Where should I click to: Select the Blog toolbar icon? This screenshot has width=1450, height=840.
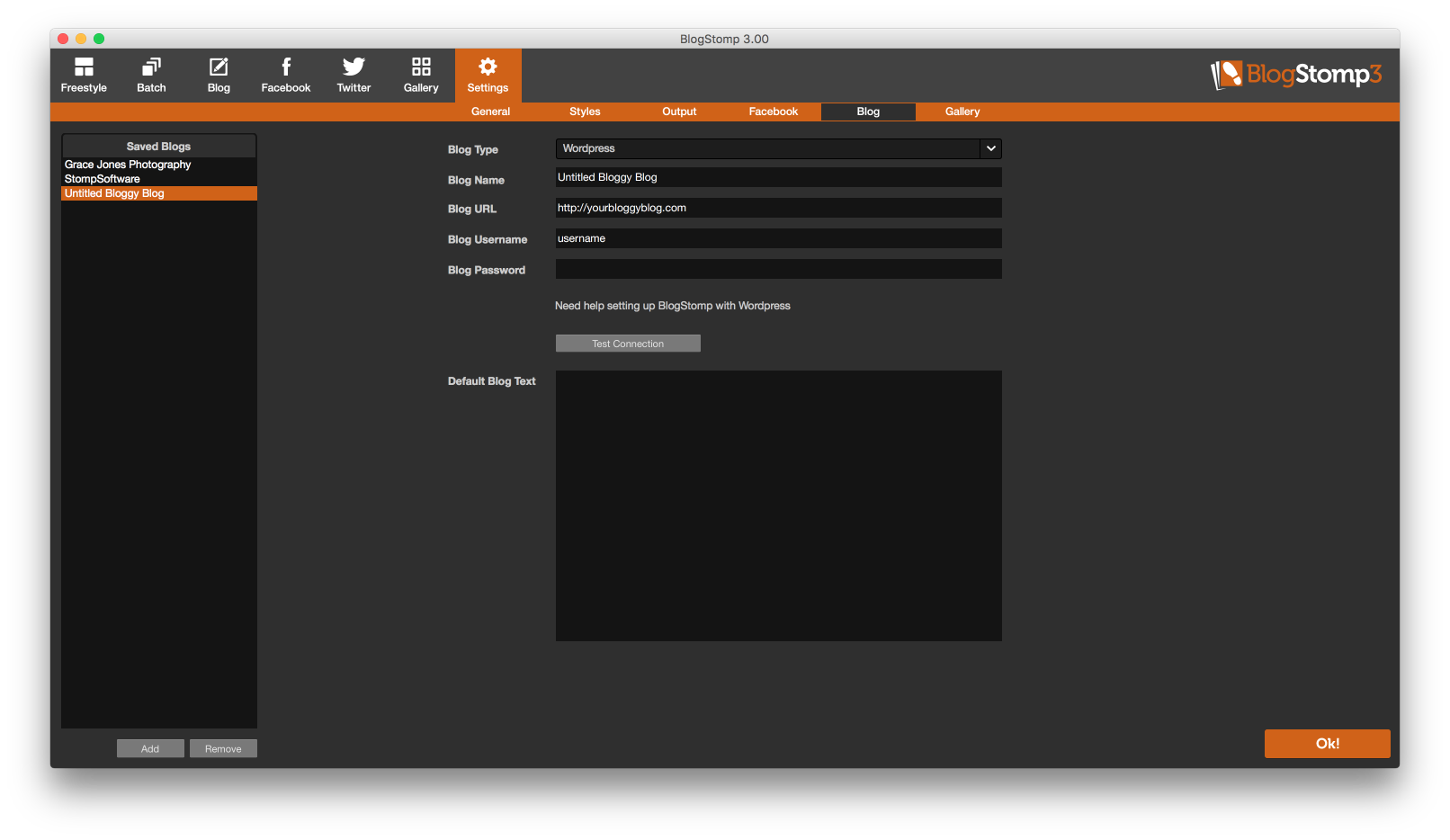219,76
